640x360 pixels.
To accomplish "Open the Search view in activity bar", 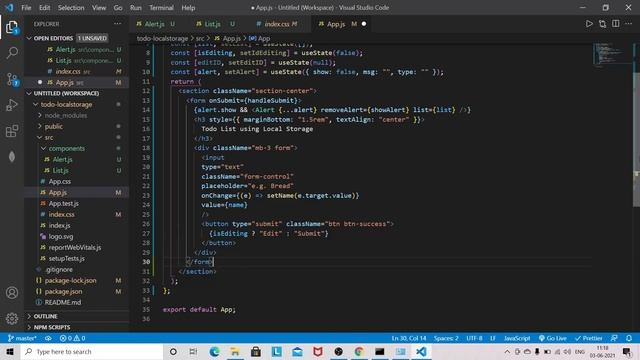I will coord(12,53).
